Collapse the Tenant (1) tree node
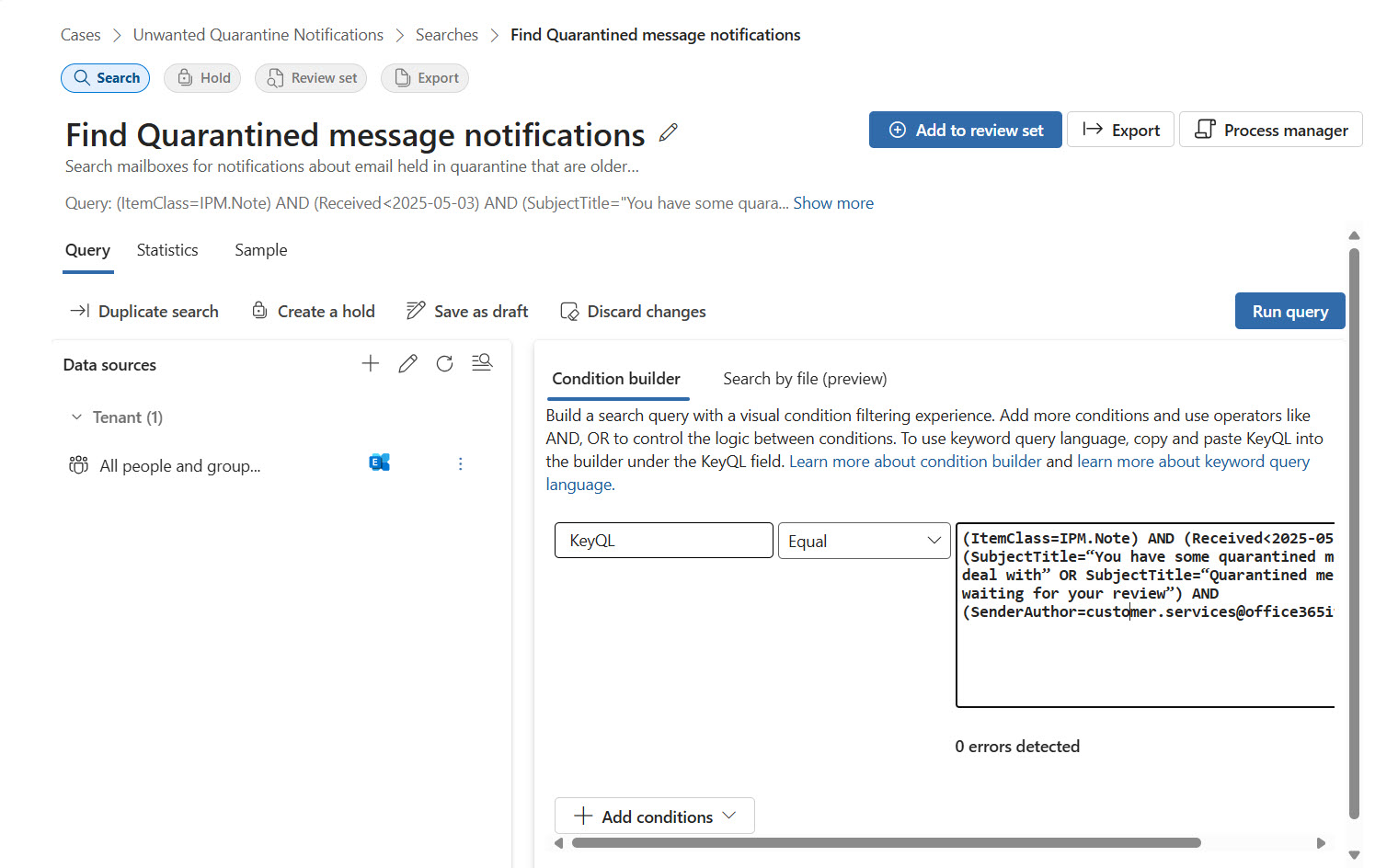1398x868 pixels. click(x=77, y=417)
